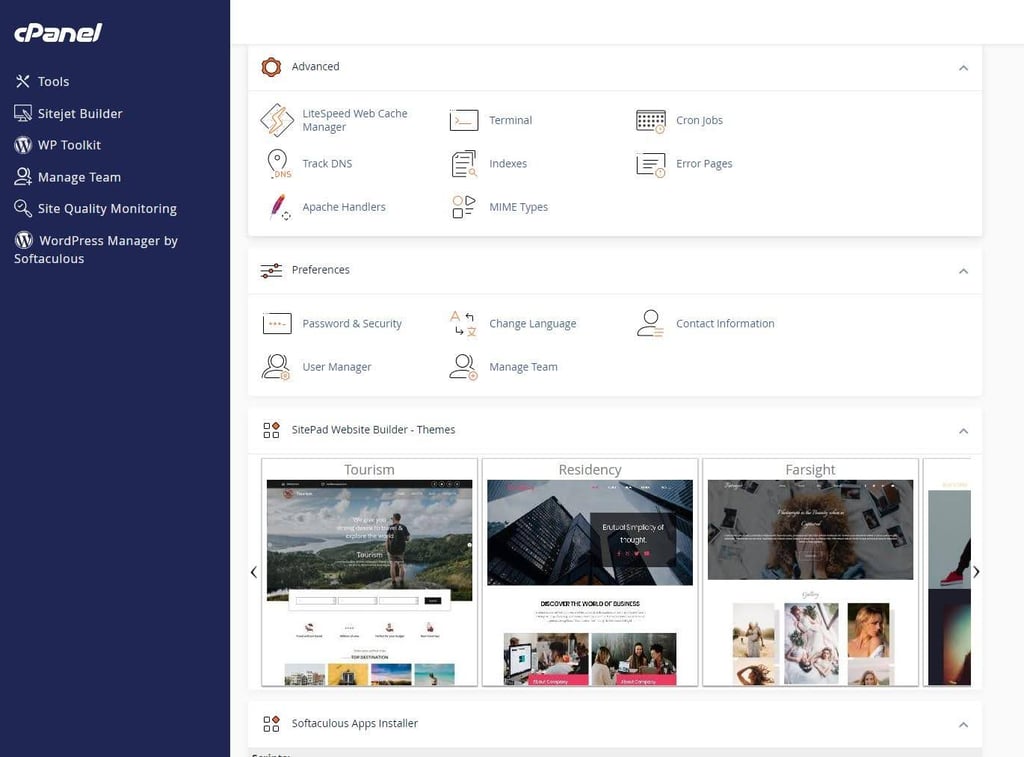Select Sitejet Builder in sidebar

coord(80,114)
